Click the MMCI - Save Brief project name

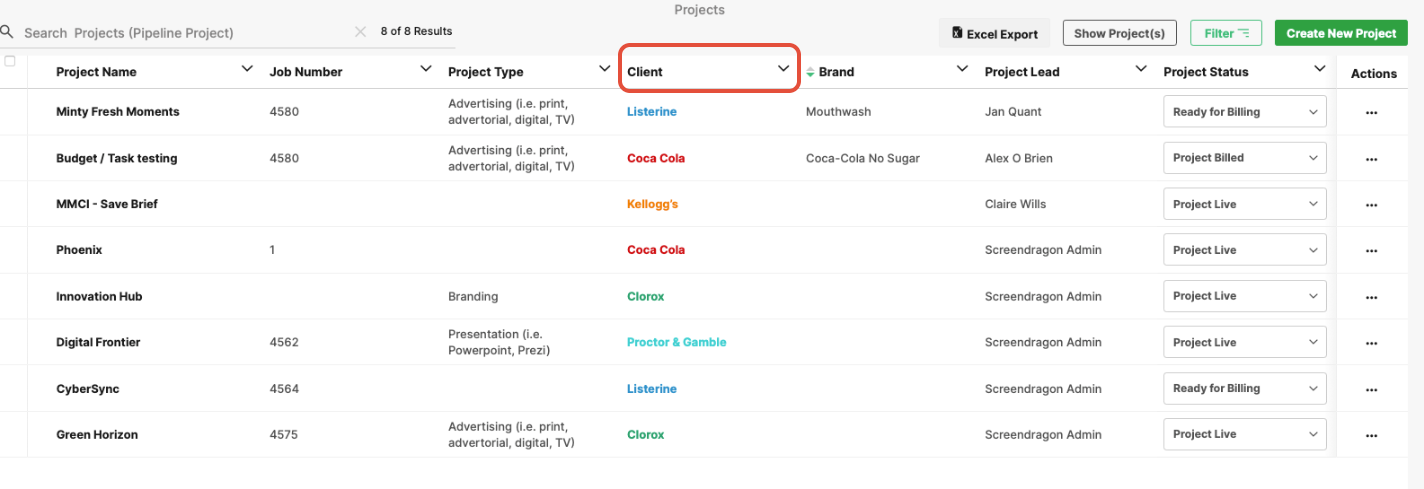[x=107, y=204]
